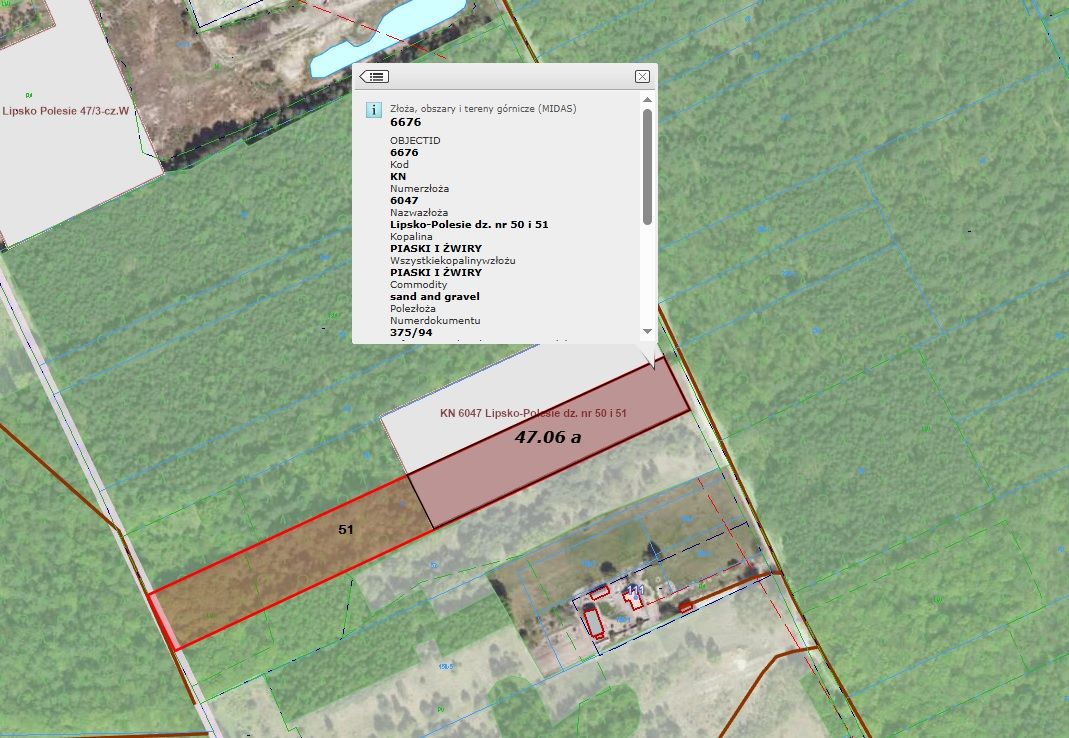
Task: Click the document number 375/94
Action: (x=411, y=333)
